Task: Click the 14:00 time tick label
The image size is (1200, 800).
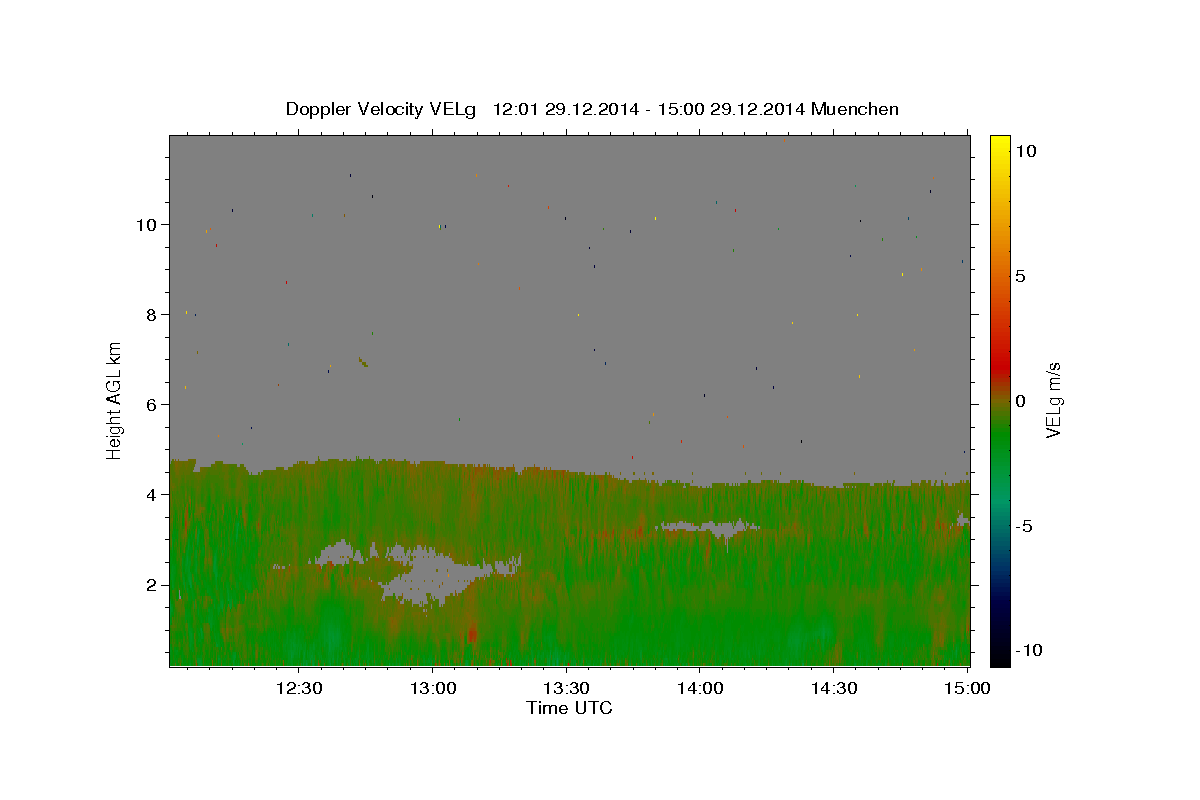Action: (x=700, y=688)
